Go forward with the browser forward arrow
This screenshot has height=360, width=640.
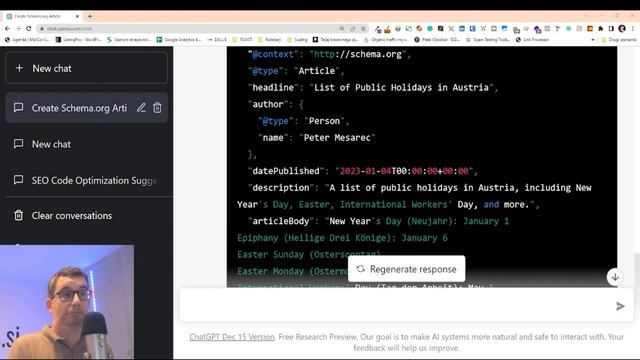(18, 29)
